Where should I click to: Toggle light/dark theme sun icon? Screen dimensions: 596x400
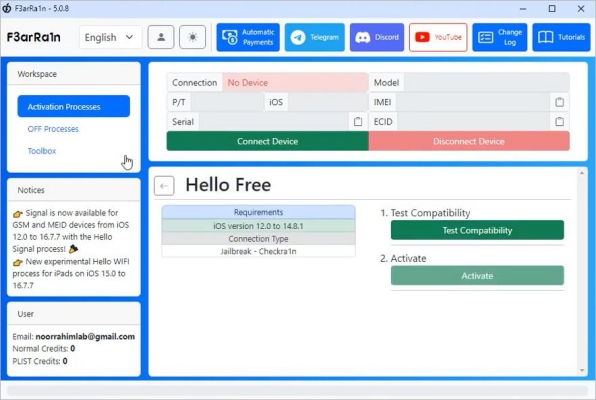click(192, 37)
